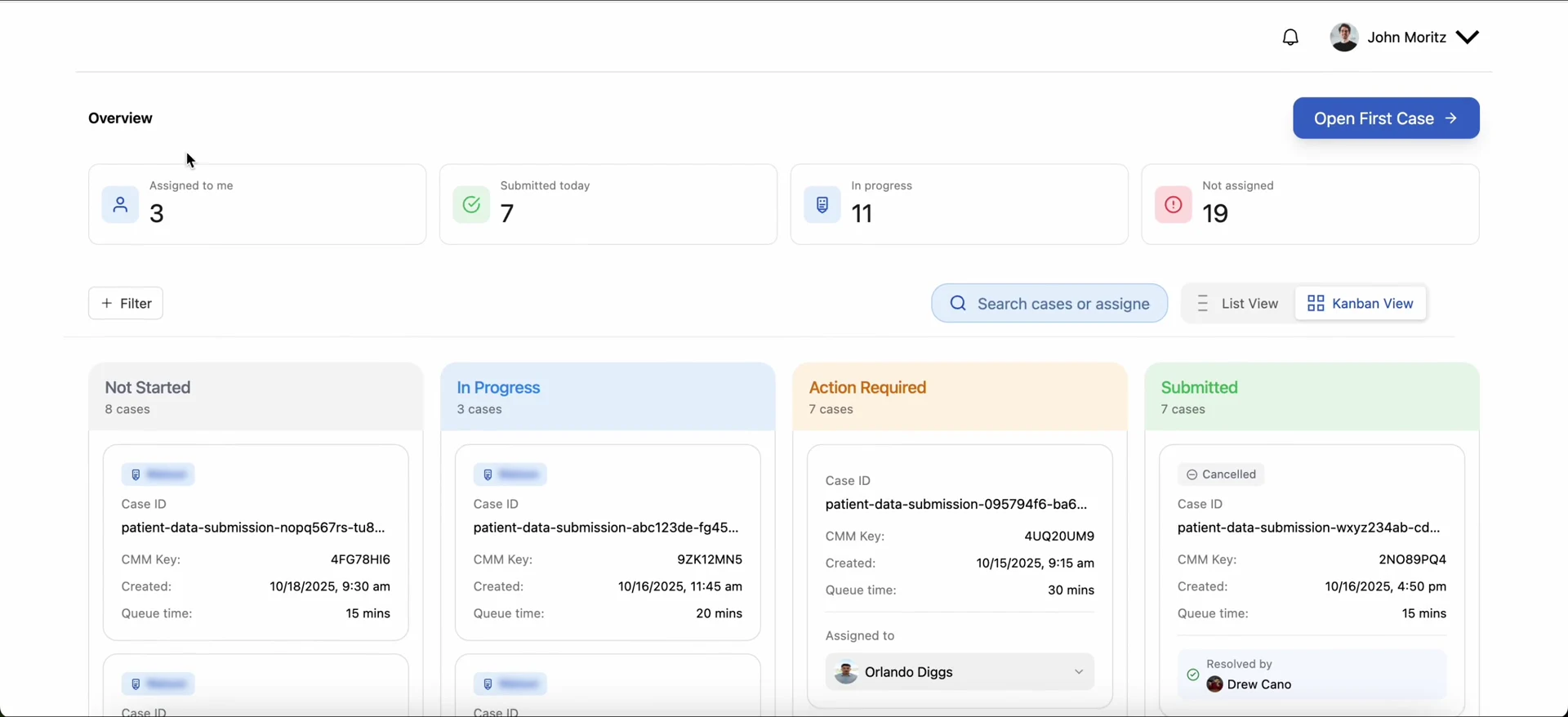Select the Not Started column header

point(256,397)
